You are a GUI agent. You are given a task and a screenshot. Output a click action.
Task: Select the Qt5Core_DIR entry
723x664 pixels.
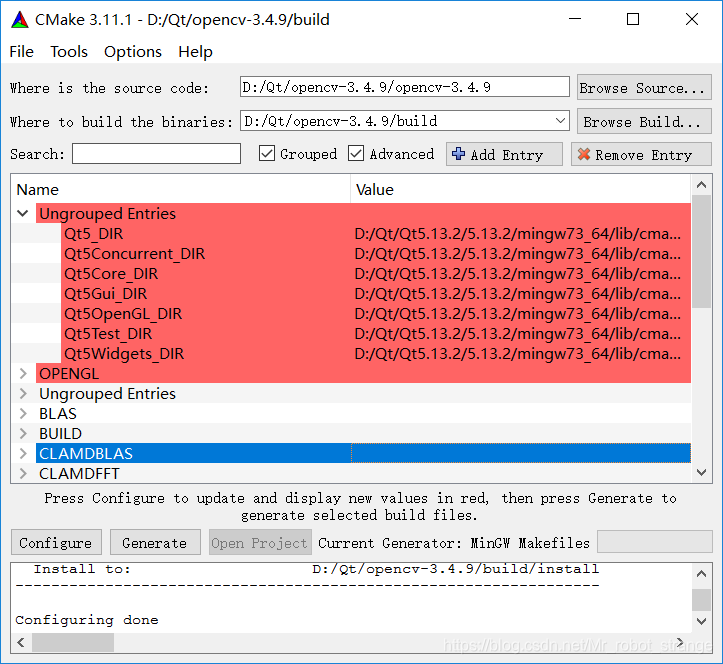coord(111,274)
